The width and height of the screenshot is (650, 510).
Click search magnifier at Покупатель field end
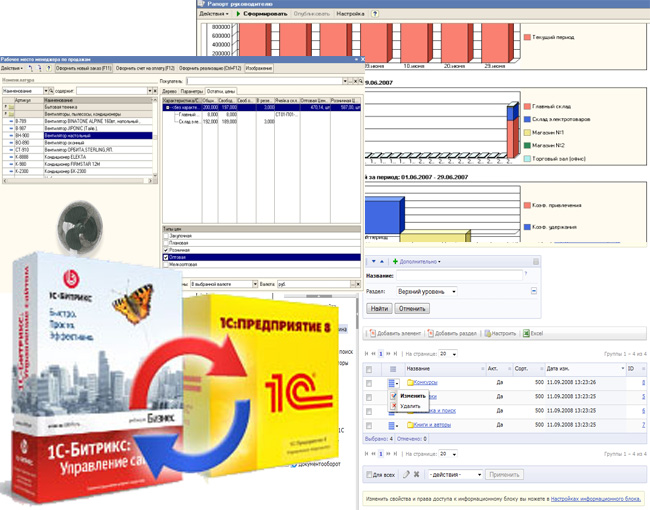(x=361, y=81)
